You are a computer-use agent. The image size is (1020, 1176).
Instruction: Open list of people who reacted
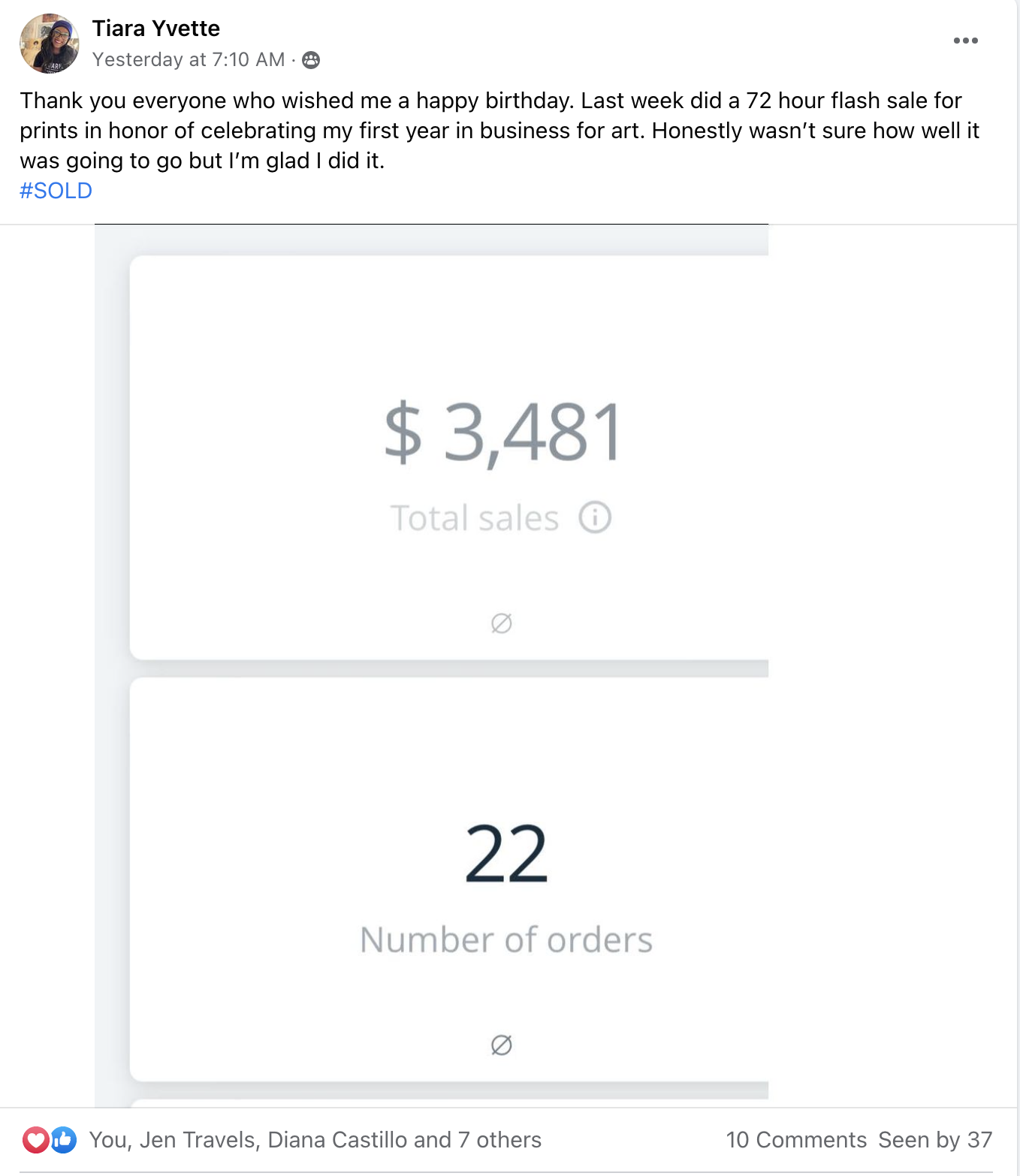click(x=315, y=1140)
